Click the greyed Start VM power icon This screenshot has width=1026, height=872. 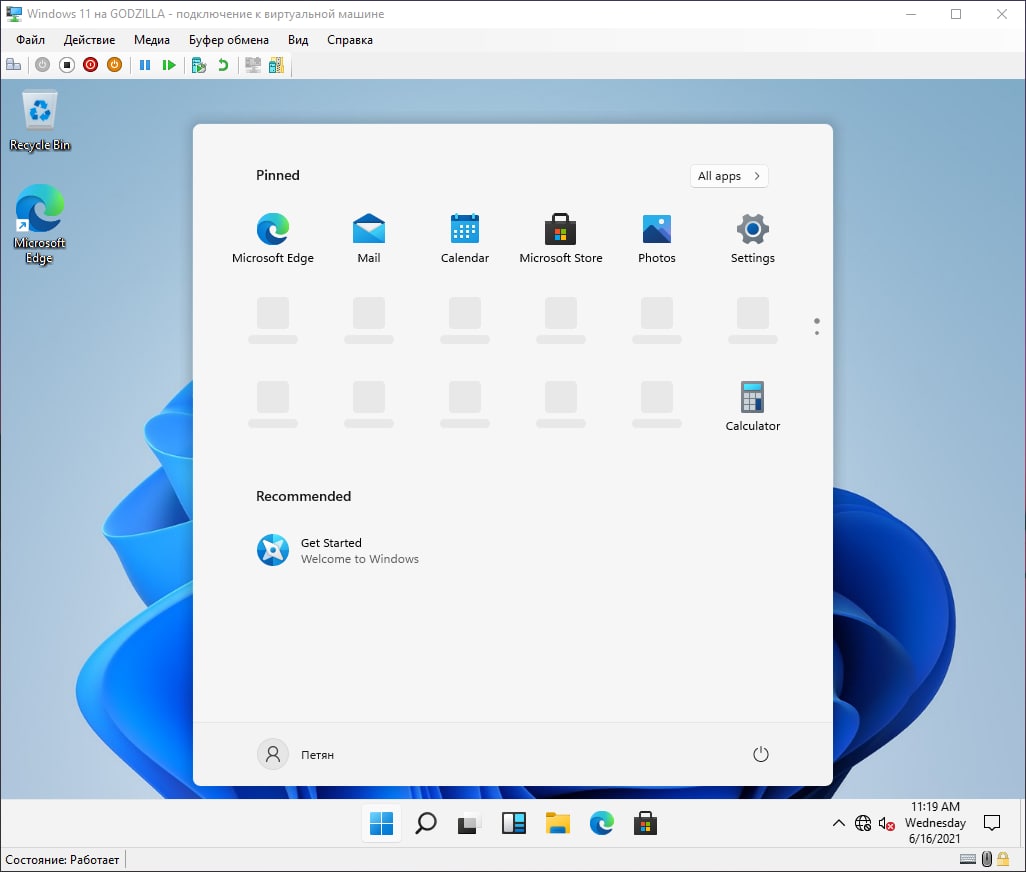click(43, 65)
